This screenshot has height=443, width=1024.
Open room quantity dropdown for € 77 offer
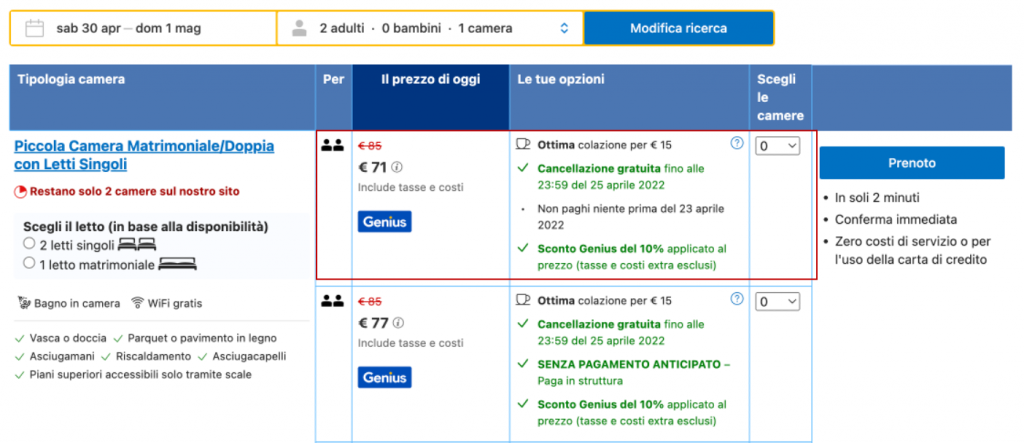[779, 301]
